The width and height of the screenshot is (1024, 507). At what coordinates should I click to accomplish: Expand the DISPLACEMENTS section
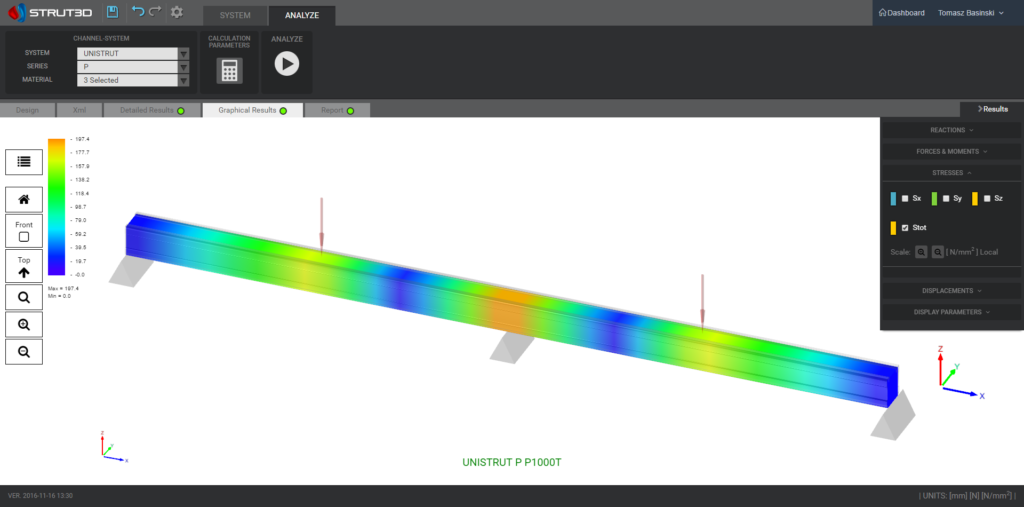click(952, 291)
